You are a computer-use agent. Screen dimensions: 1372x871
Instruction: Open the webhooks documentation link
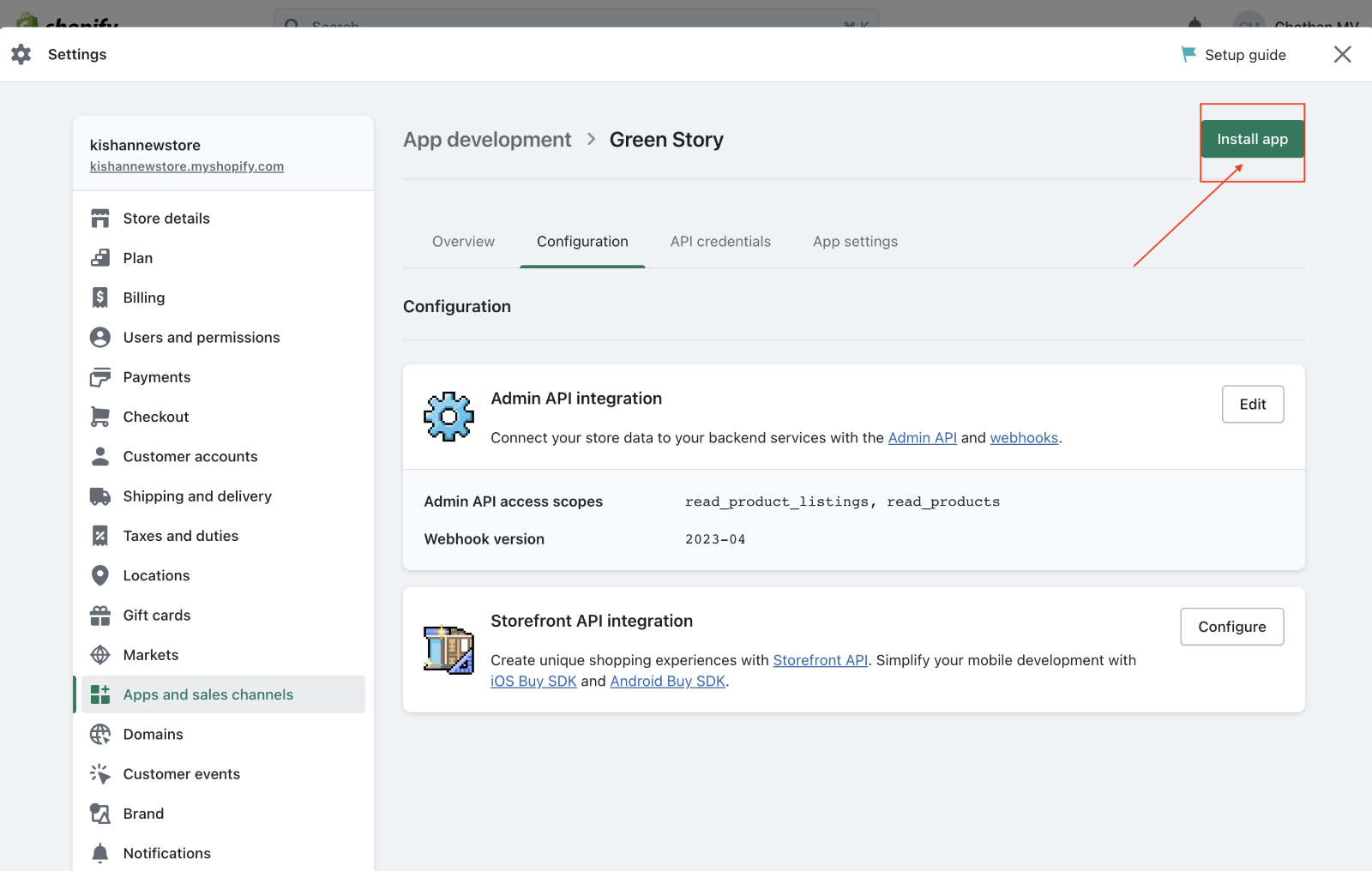[x=1024, y=438]
